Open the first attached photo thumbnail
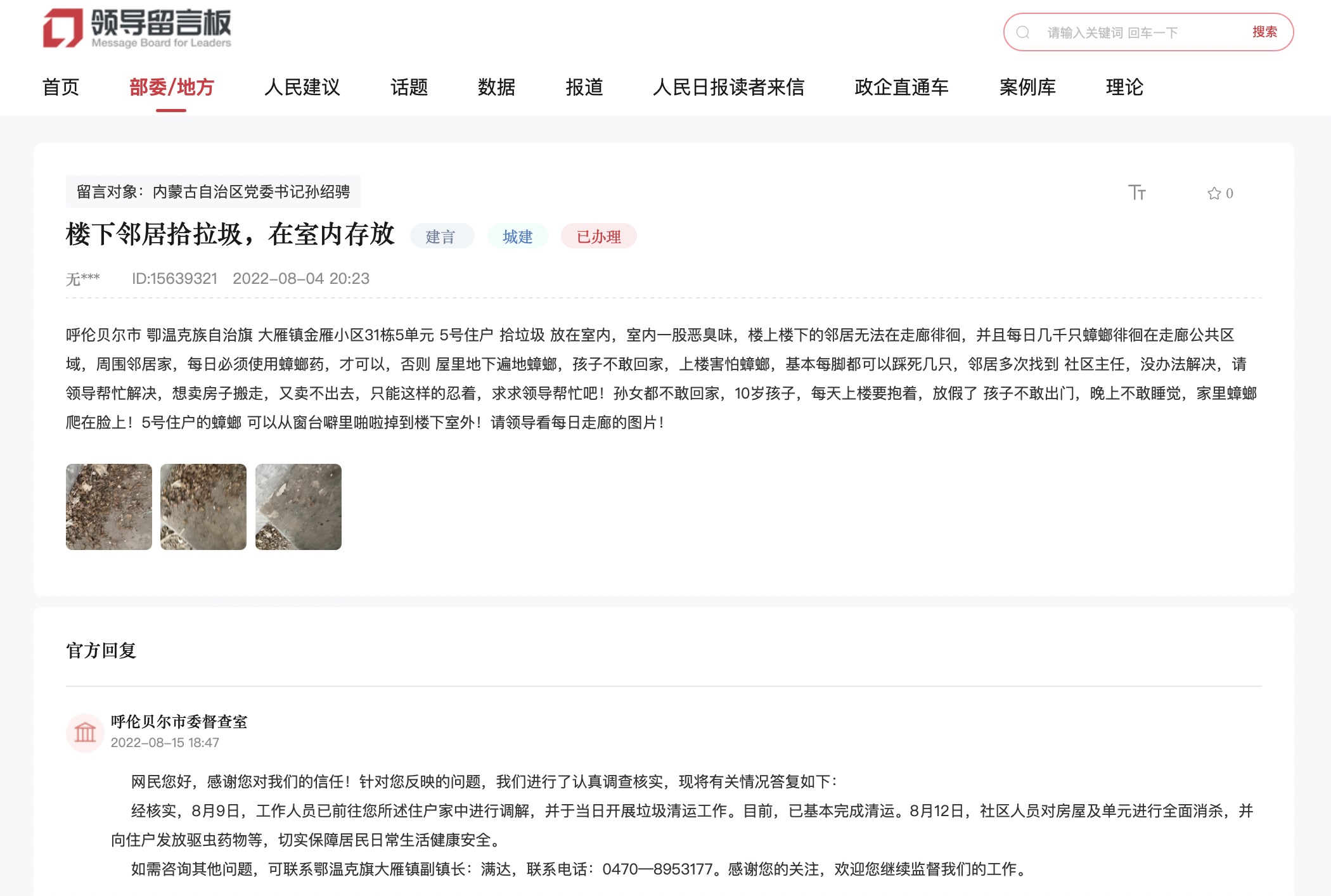This screenshot has width=1331, height=896. tap(109, 507)
